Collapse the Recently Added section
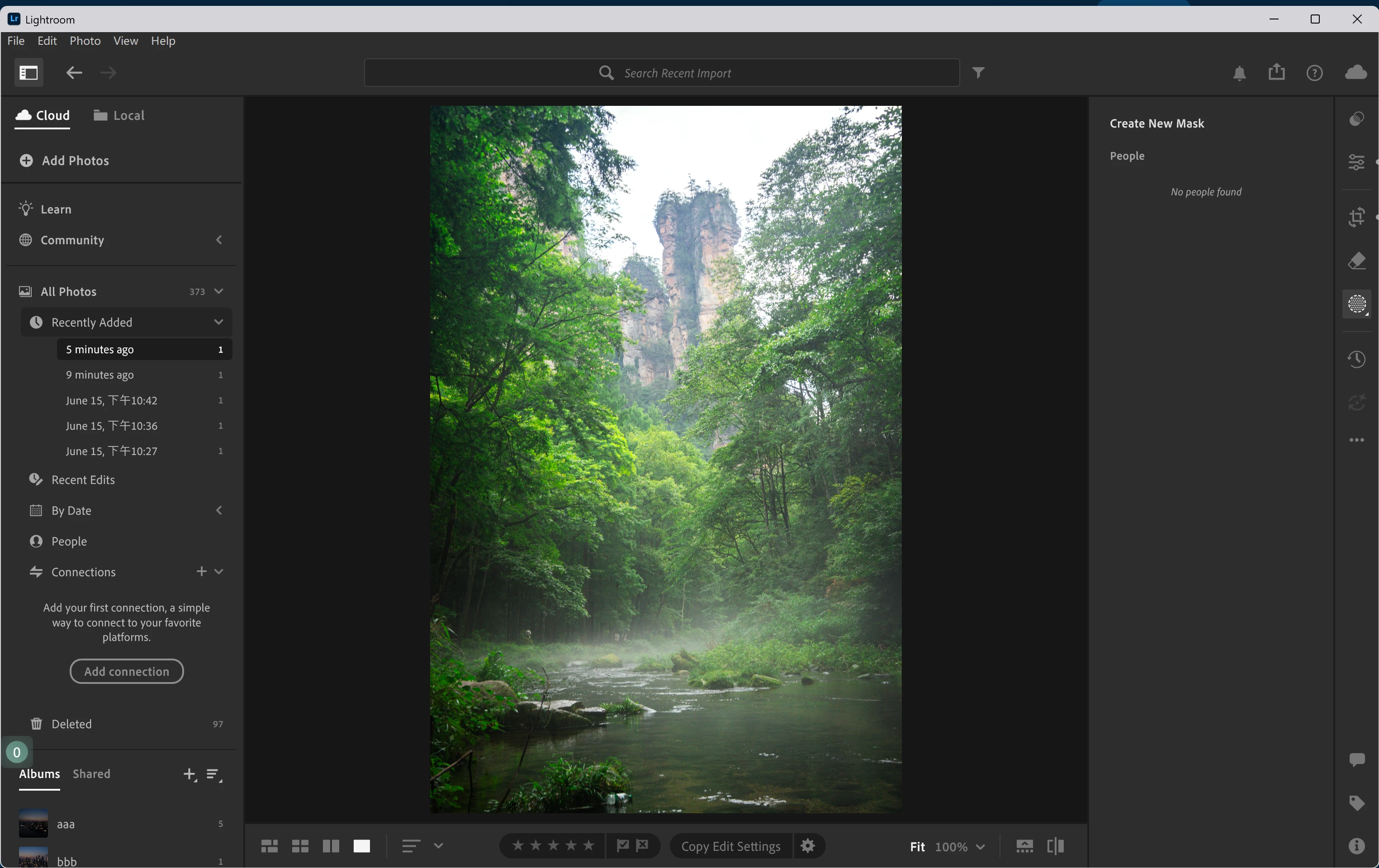Screen dimensions: 1379x868 (218, 323)
